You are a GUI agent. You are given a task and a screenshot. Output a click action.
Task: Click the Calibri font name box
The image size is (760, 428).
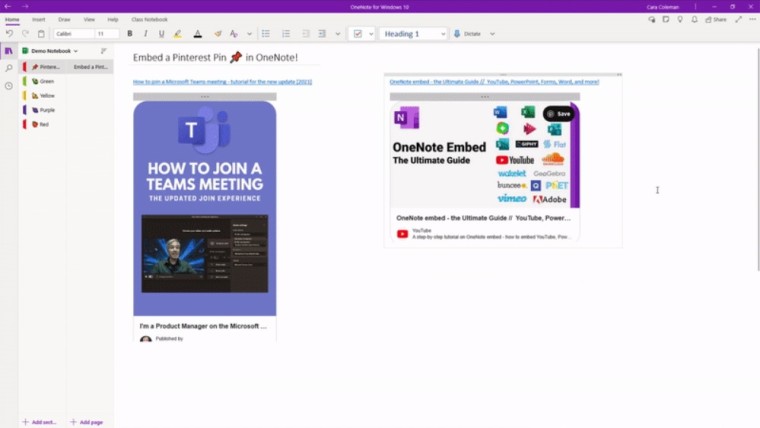click(74, 33)
